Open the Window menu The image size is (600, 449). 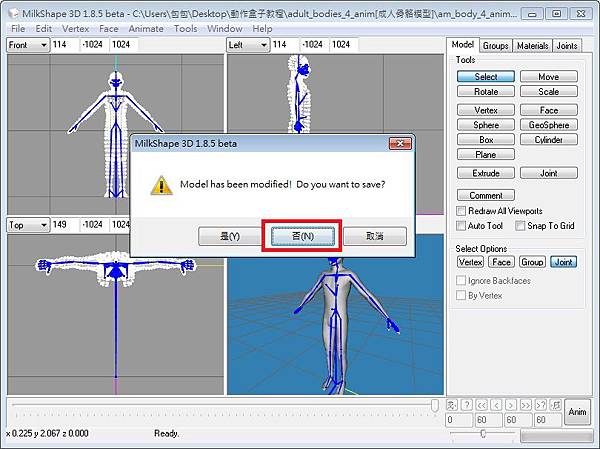click(x=225, y=29)
